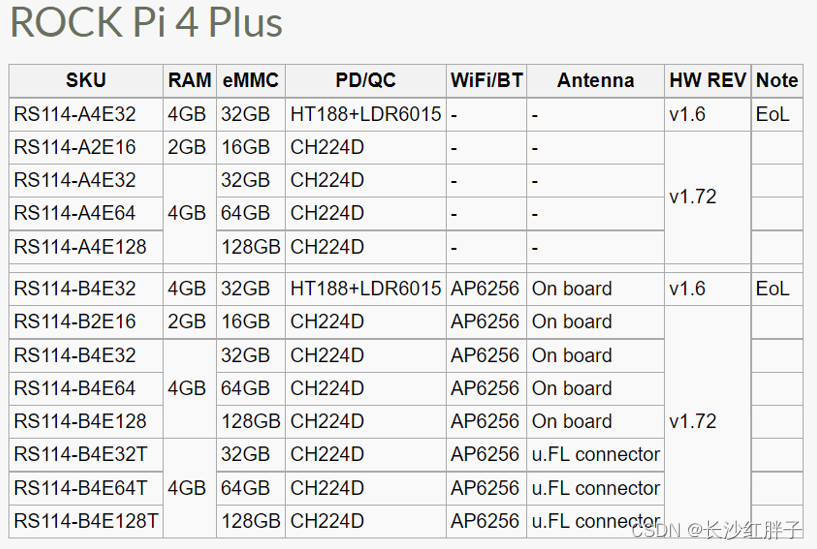Click the CSDN @长沙红胖子 watermark
This screenshot has height=549, width=817.
[x=717, y=530]
